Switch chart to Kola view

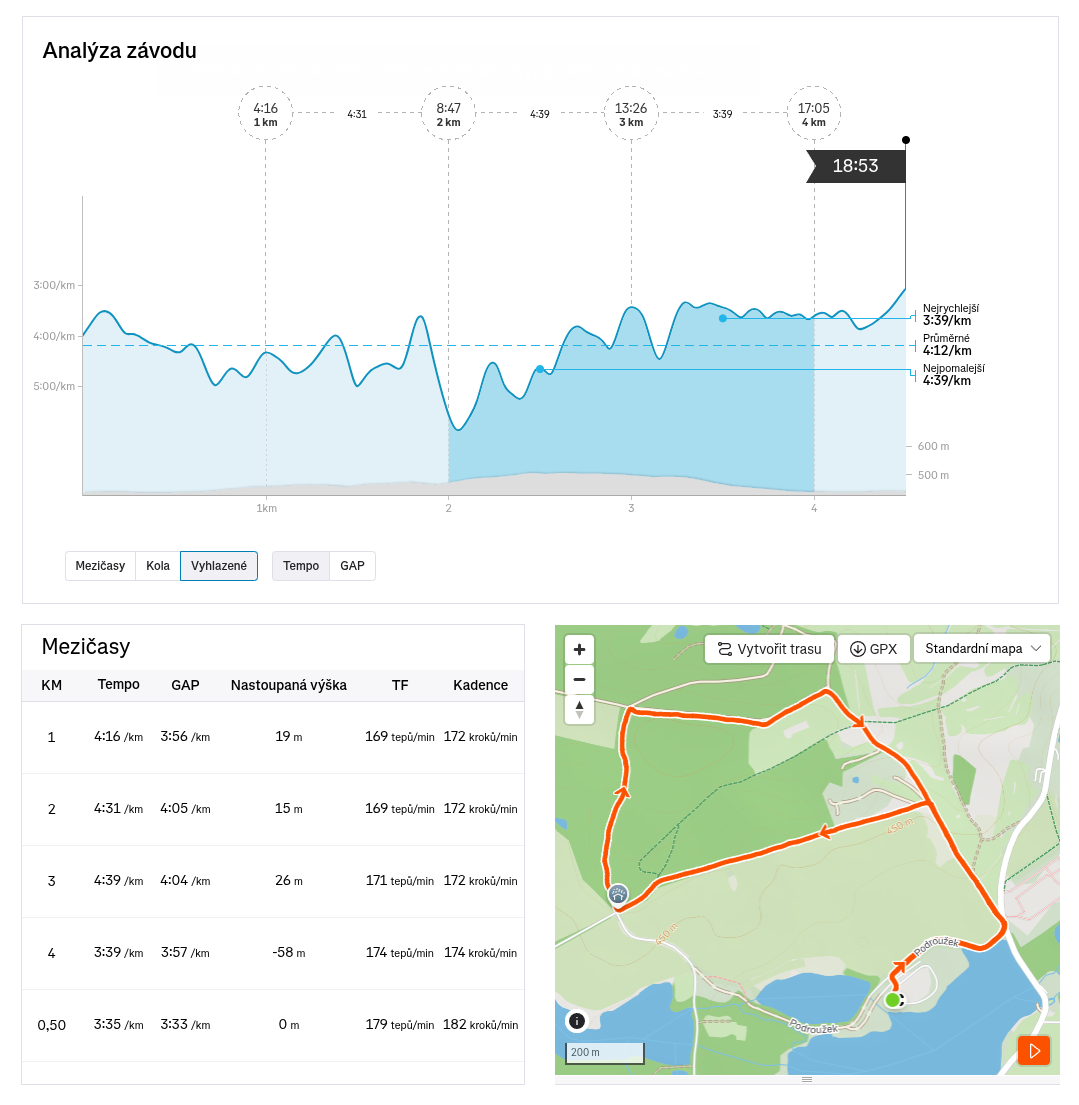158,566
